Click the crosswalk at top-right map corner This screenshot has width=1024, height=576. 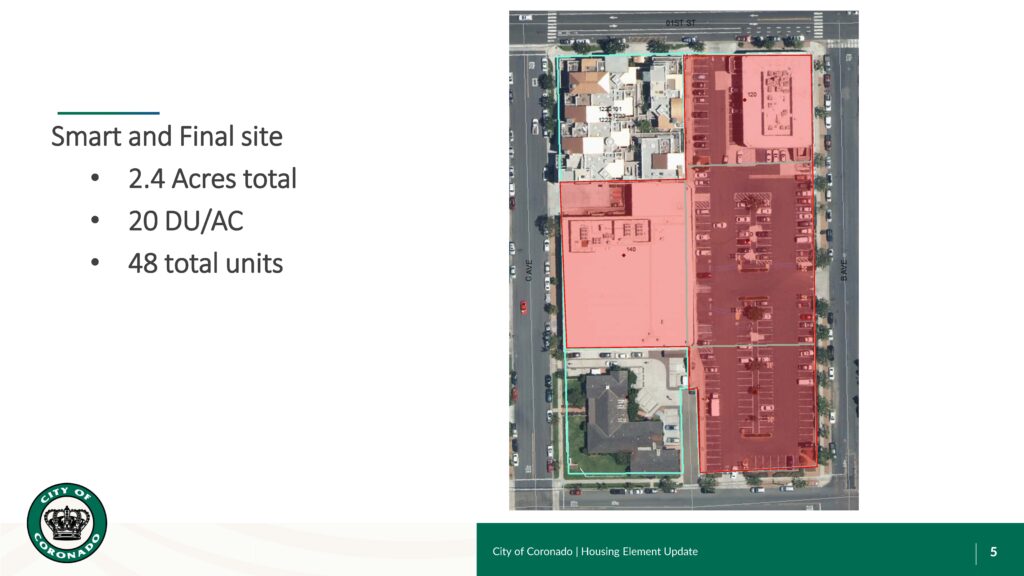pos(817,26)
